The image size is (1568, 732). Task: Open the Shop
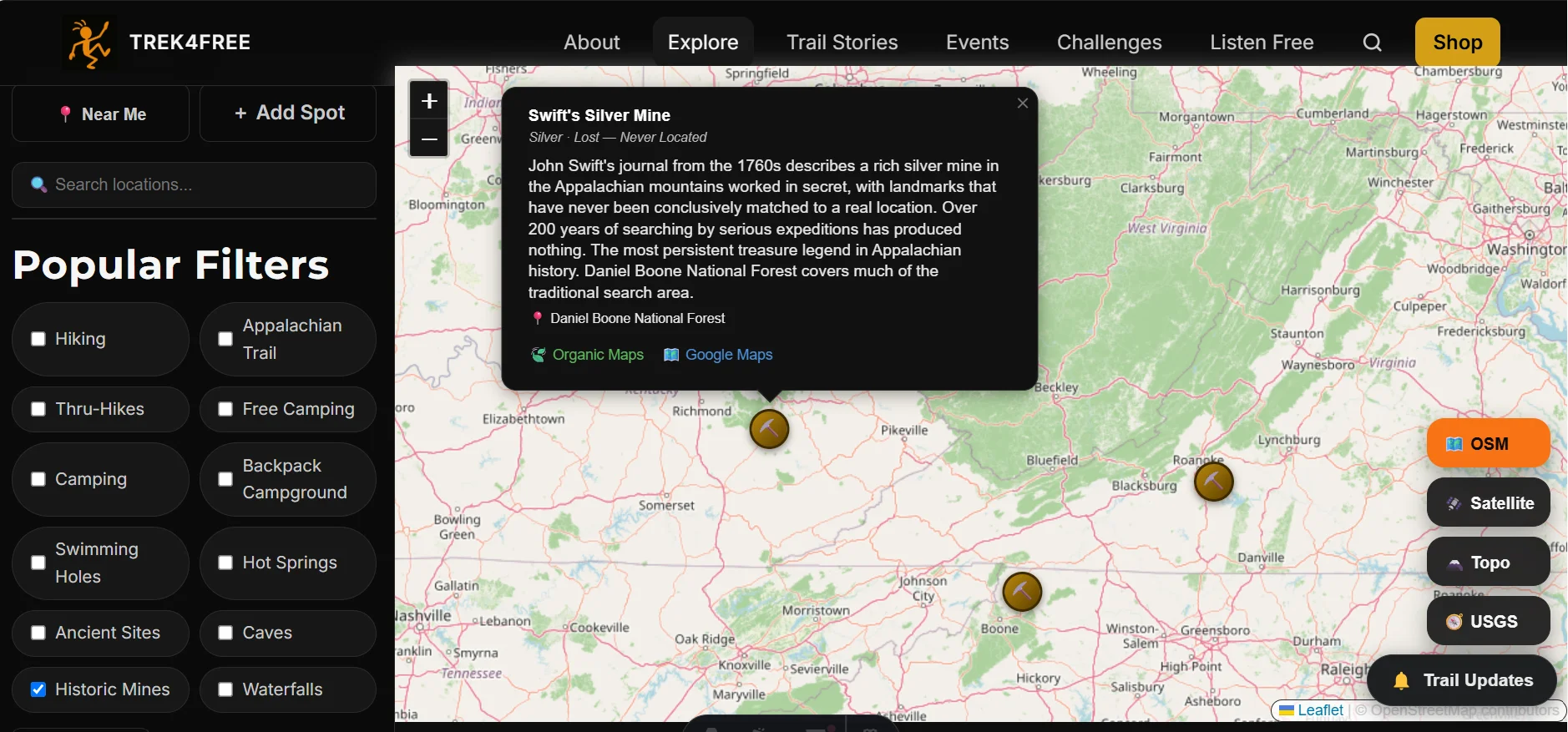pos(1458,43)
